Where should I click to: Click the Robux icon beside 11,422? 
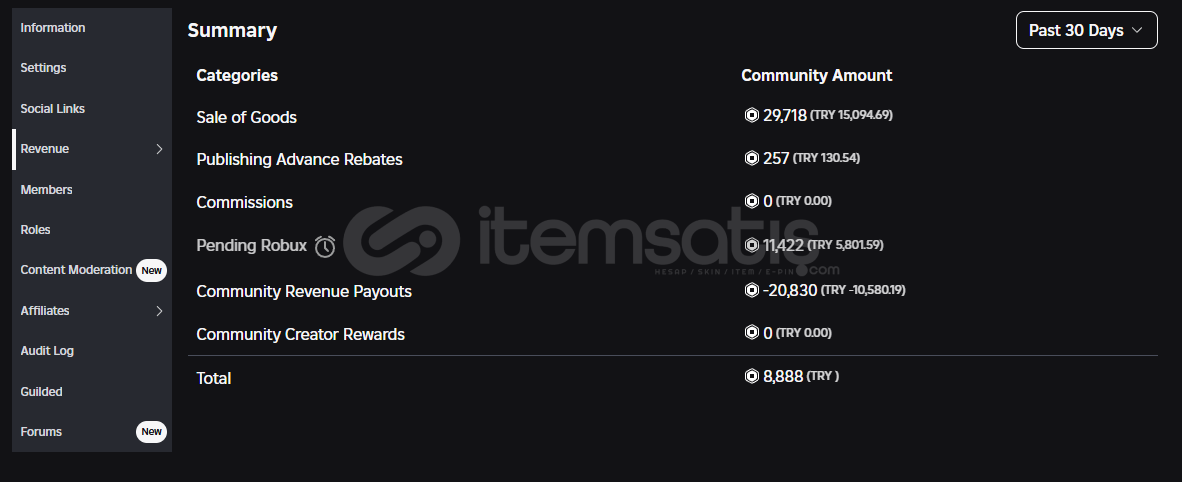pyautogui.click(x=752, y=245)
